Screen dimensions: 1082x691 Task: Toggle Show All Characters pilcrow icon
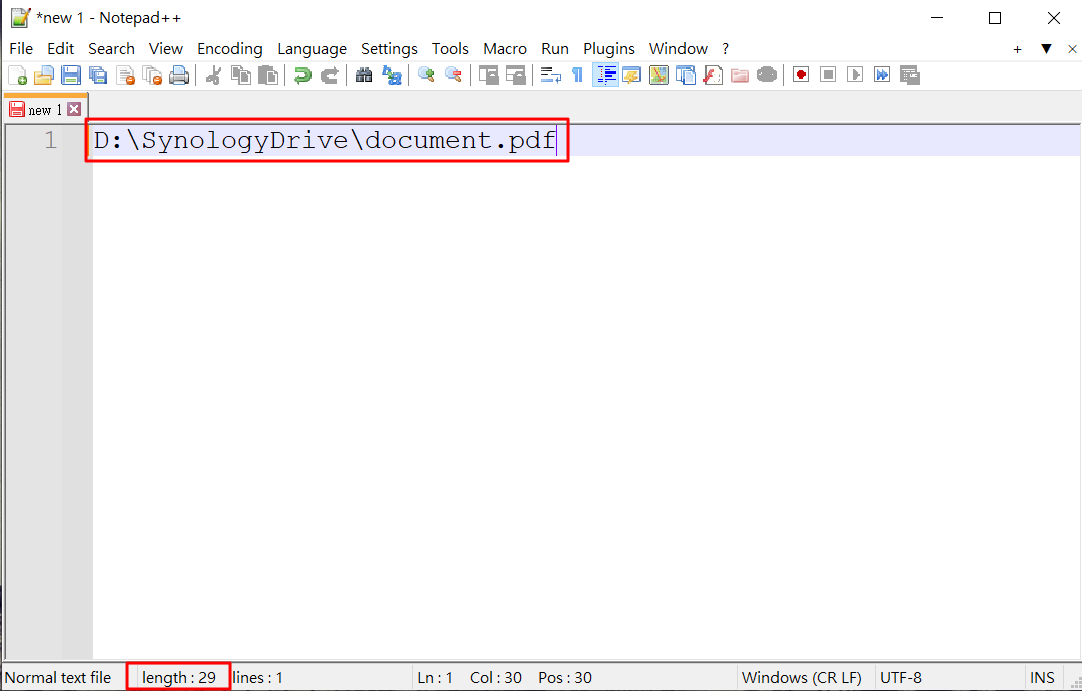pyautogui.click(x=578, y=75)
